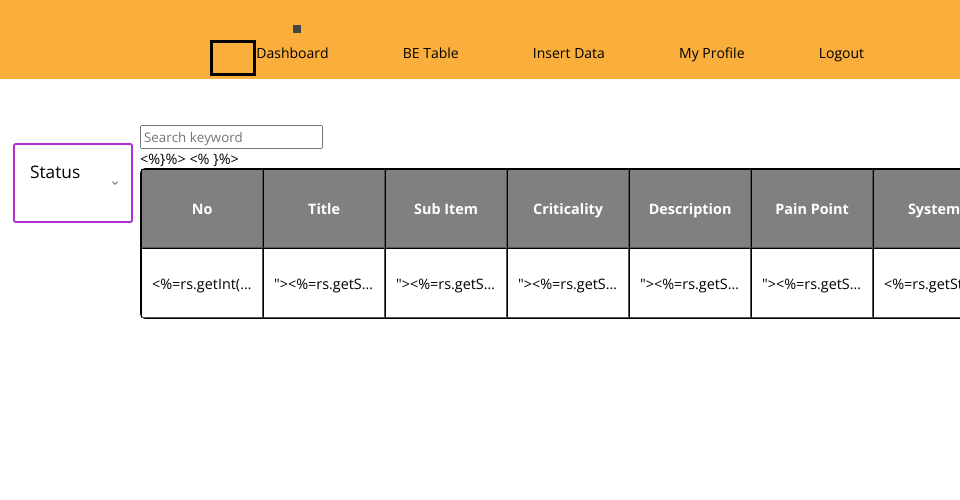Click the No column header

[202, 209]
